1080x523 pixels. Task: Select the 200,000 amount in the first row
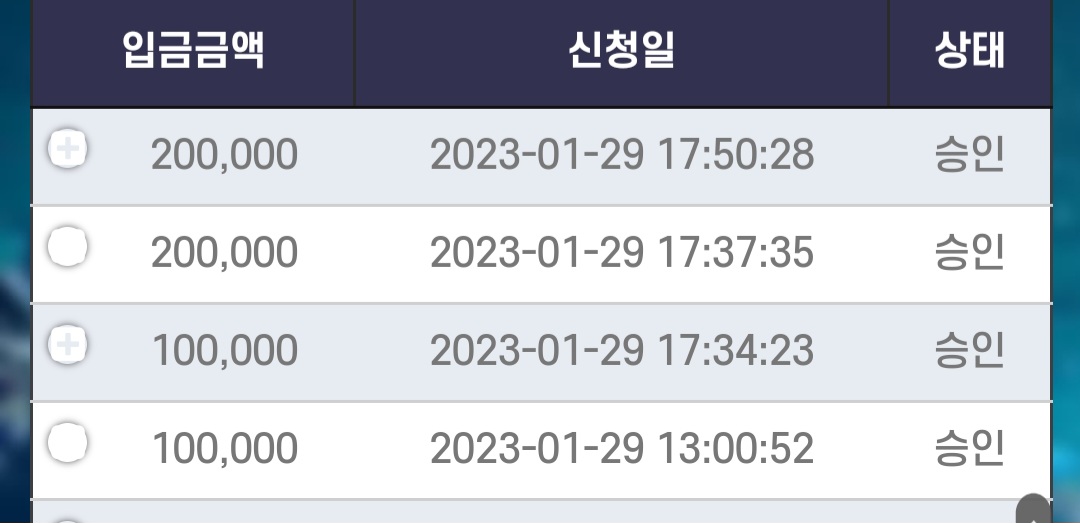pyautogui.click(x=225, y=154)
